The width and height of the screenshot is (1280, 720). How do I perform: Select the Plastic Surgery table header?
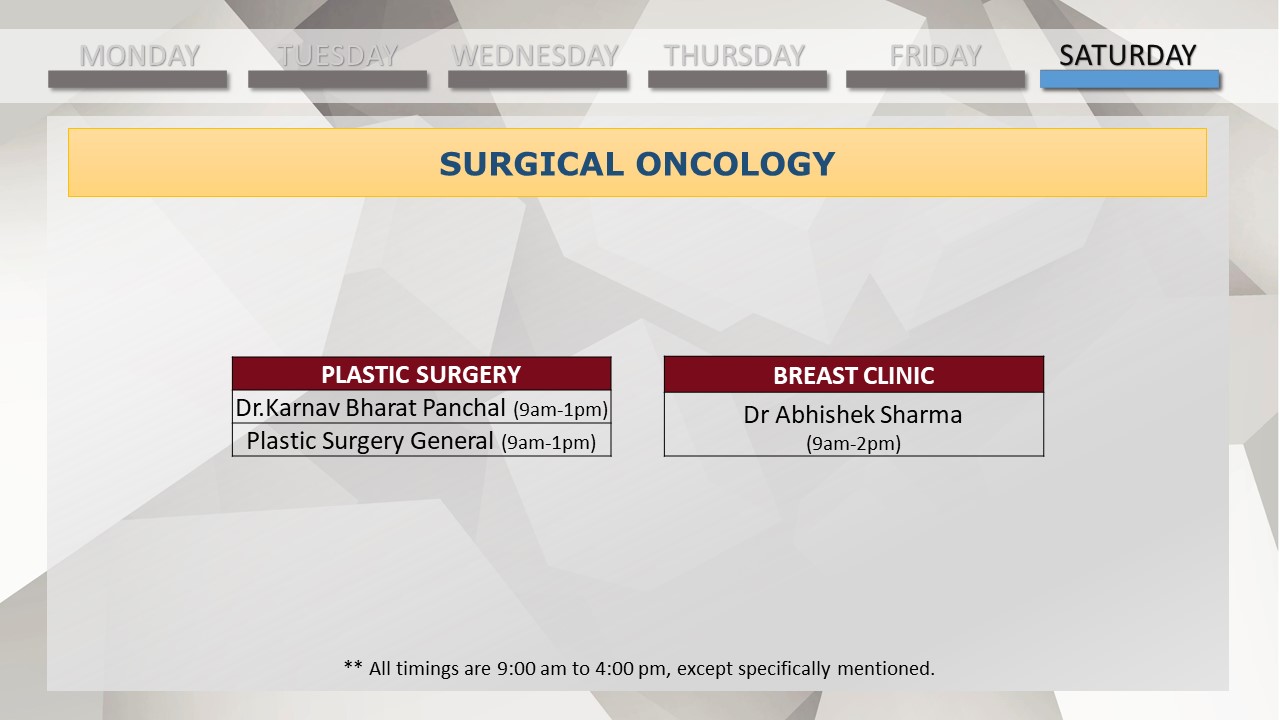click(421, 374)
